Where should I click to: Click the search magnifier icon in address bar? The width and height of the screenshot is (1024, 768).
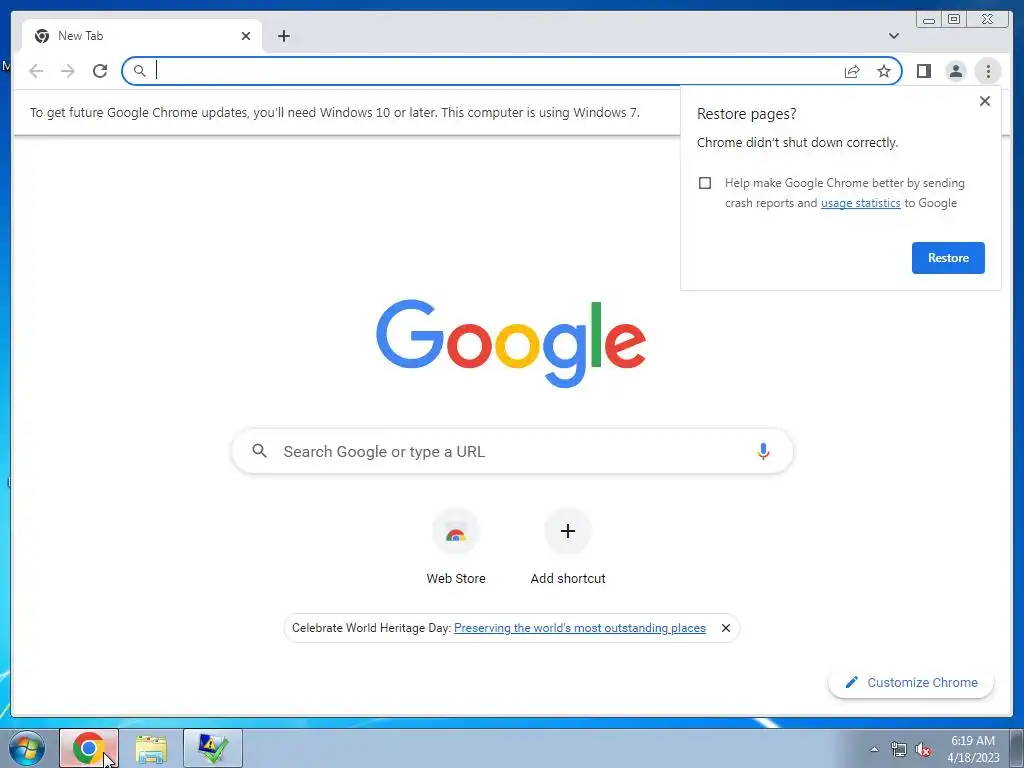tap(140, 71)
